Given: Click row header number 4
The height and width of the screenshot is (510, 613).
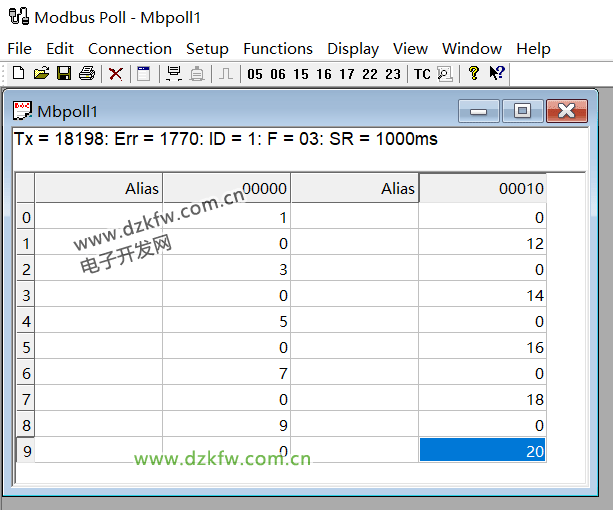Looking at the screenshot, I should 26,320.
